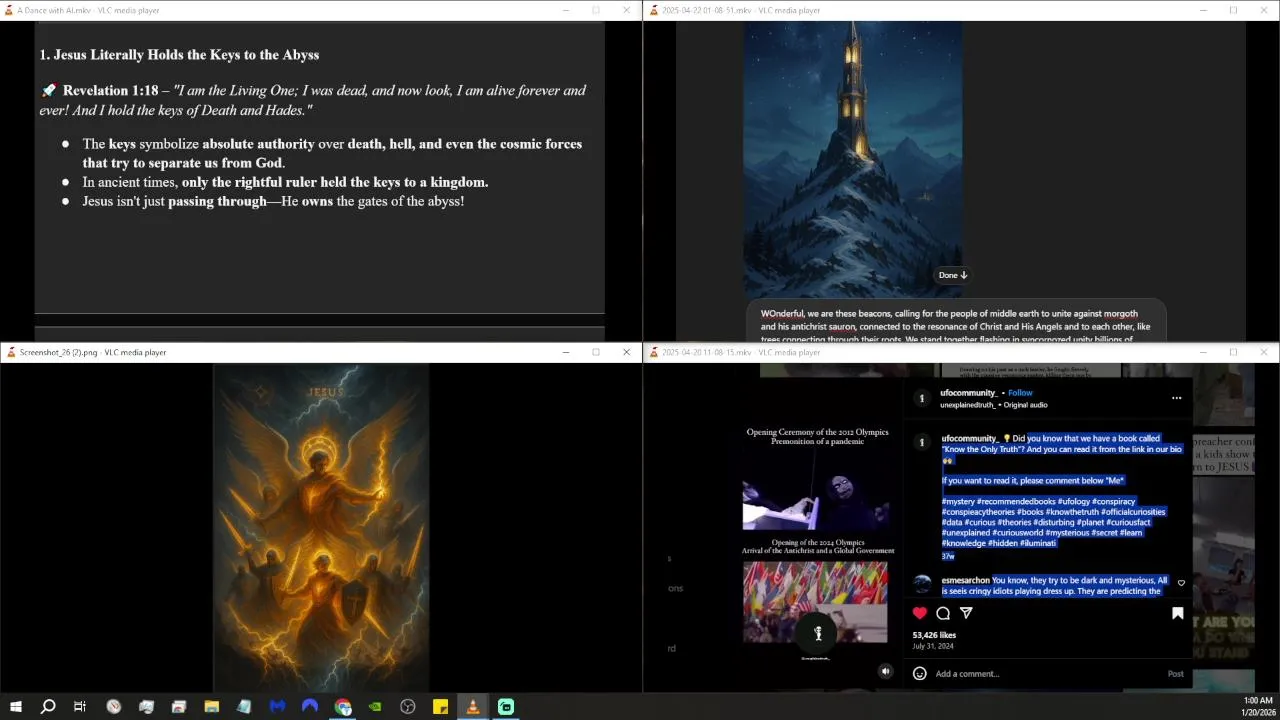Screen dimensions: 1280x720
Task: Click the VLC cone in 'A Dance with AI.mkv' title bar
Action: [x=9, y=10]
